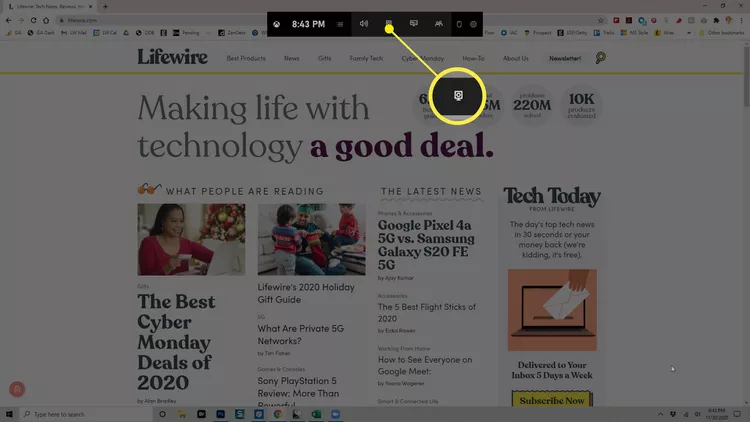Open the MS Style bookmark
Viewport: 750px width, 422px height.
tap(634, 33)
